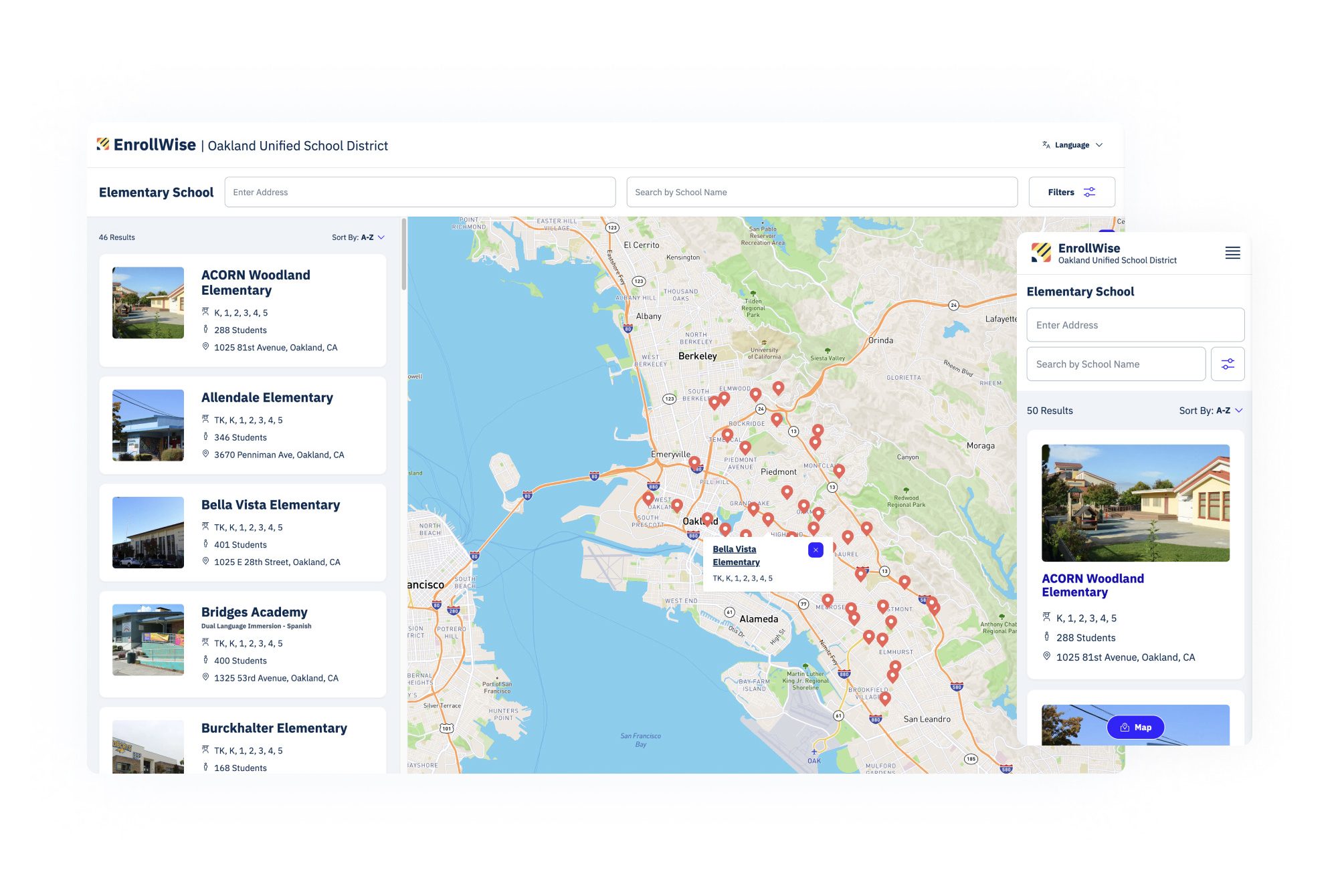Click Bridges Academy thumbnail
The height and width of the screenshot is (896, 1338).
[148, 640]
